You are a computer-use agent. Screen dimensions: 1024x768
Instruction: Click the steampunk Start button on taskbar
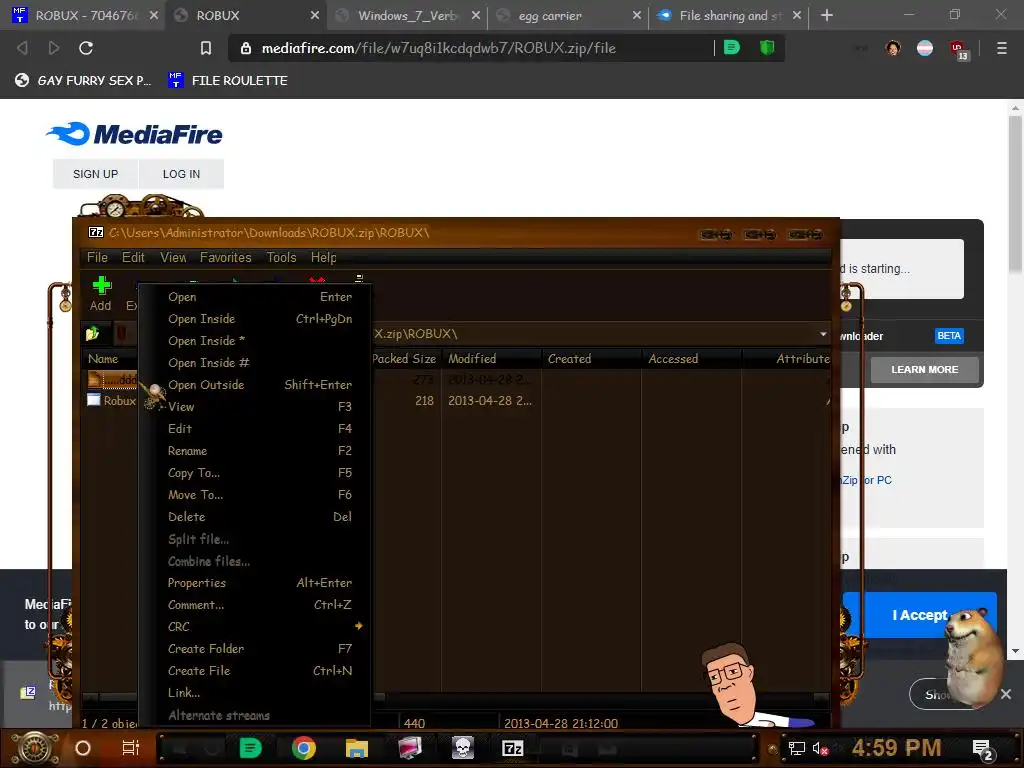coord(33,748)
